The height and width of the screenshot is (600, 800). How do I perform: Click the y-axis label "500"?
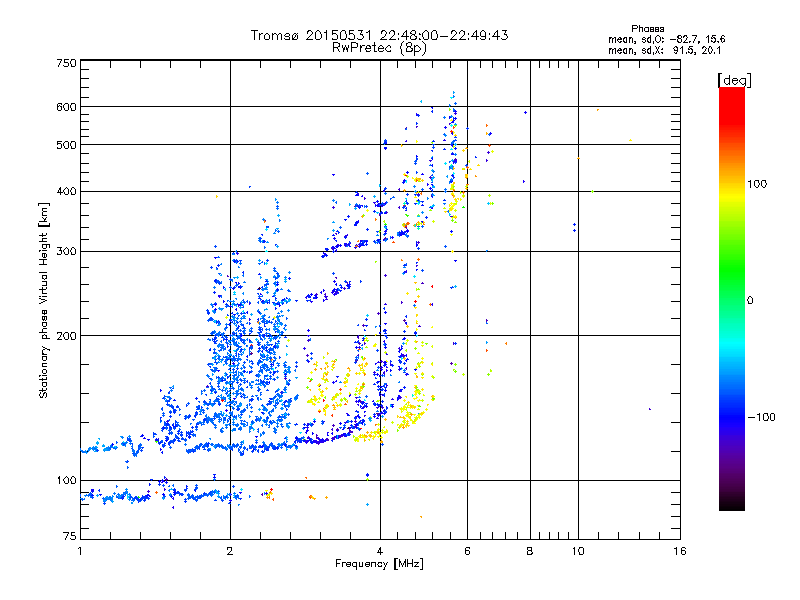(x=66, y=145)
